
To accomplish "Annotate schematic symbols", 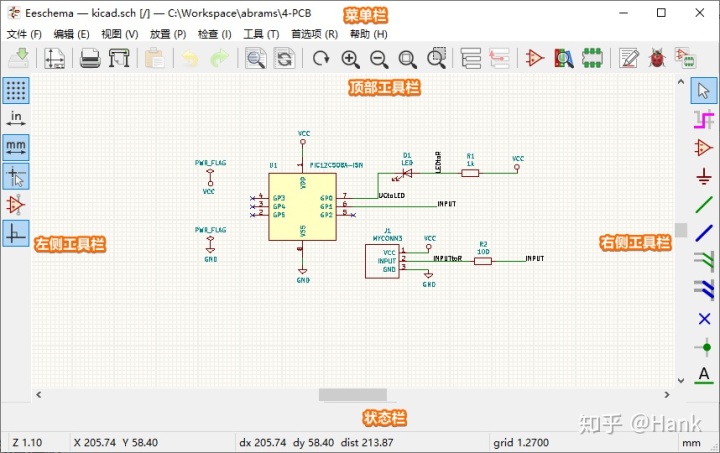I will coord(629,58).
